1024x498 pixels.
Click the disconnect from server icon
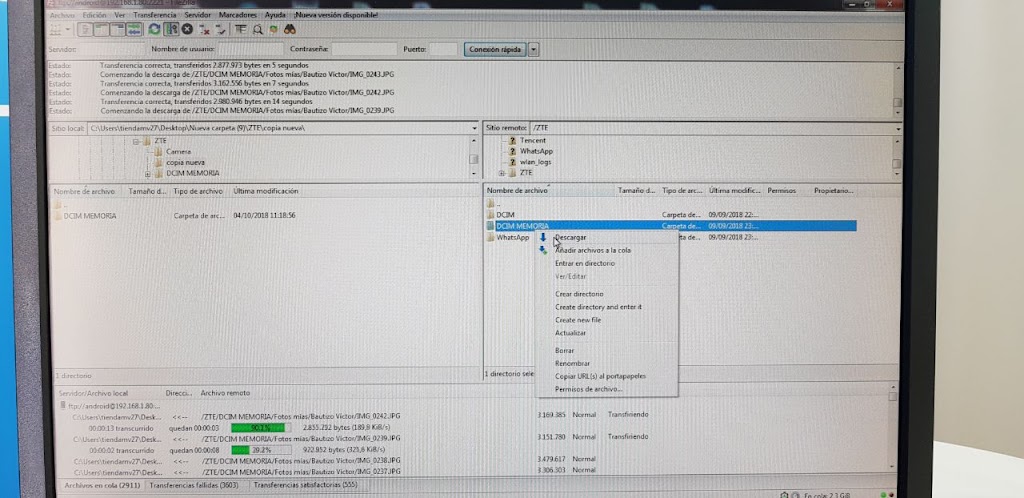tap(203, 30)
